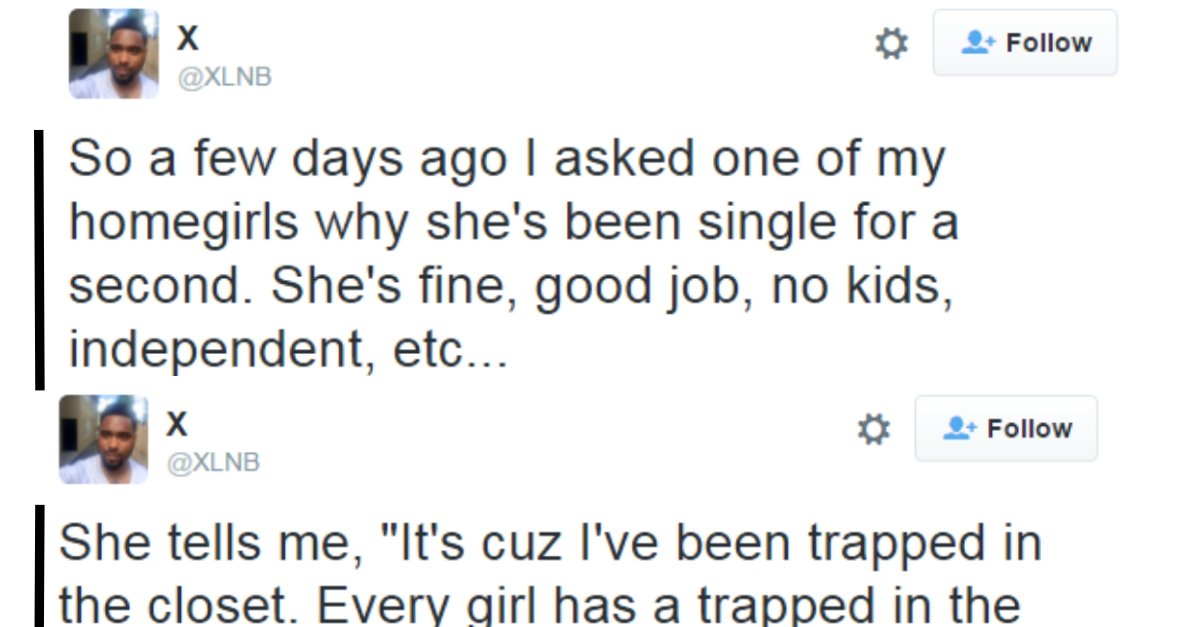1200x627 pixels.
Task: Open the @XLNB handle on the second tweet
Action: click(x=213, y=463)
